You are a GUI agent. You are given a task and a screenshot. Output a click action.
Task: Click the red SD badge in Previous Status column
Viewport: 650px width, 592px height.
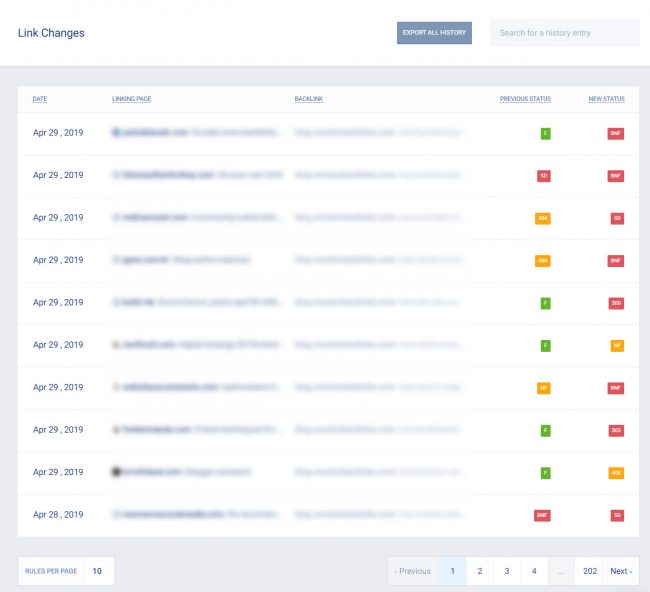(x=543, y=175)
